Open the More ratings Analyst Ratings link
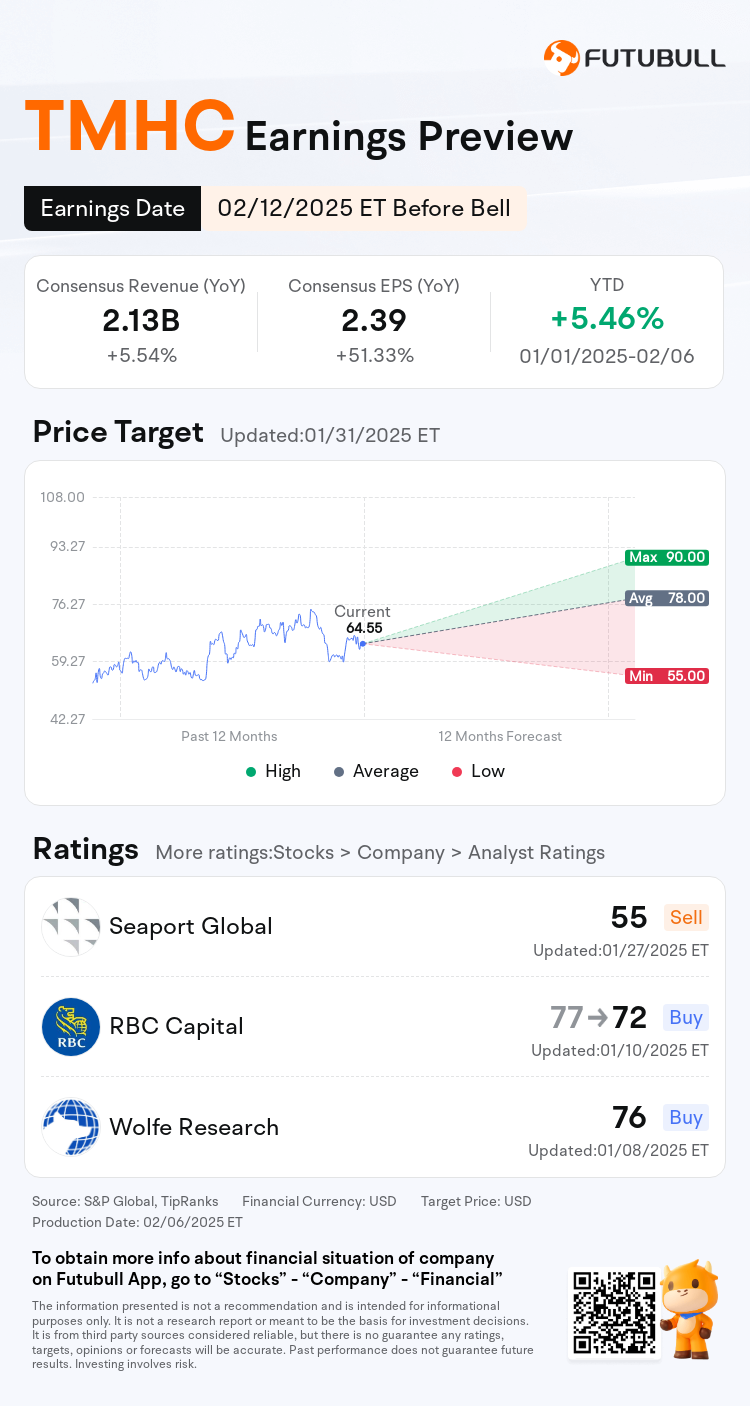This screenshot has height=1406, width=750. [380, 852]
